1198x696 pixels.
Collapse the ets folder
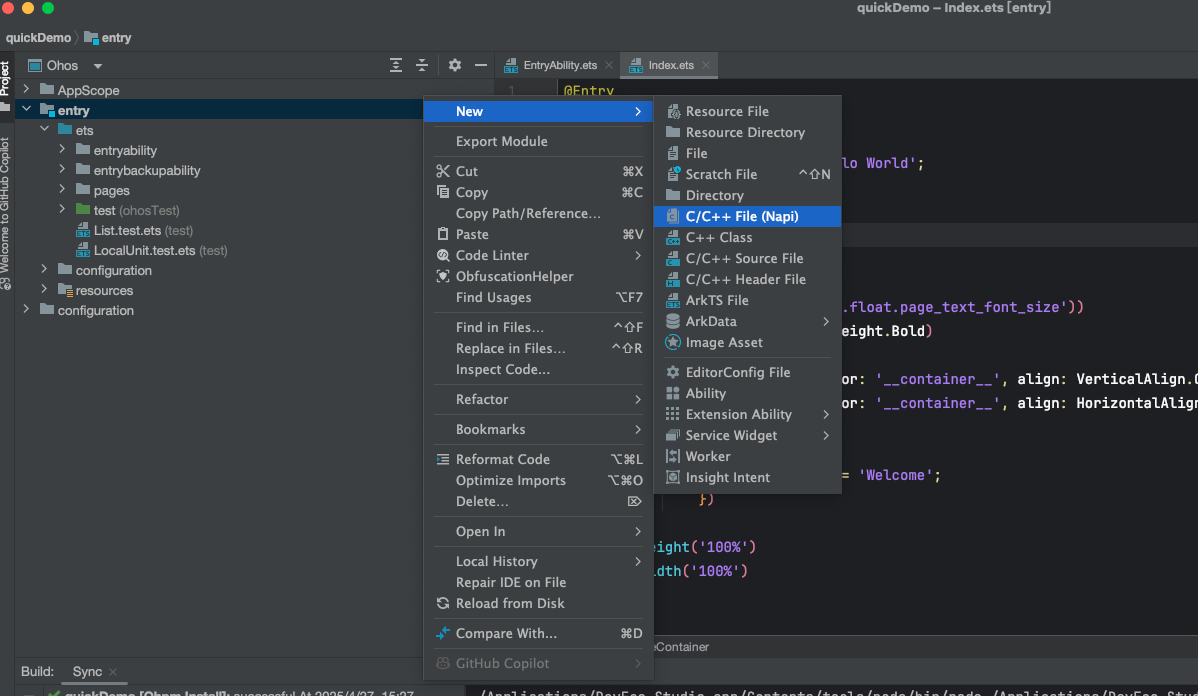coord(44,129)
